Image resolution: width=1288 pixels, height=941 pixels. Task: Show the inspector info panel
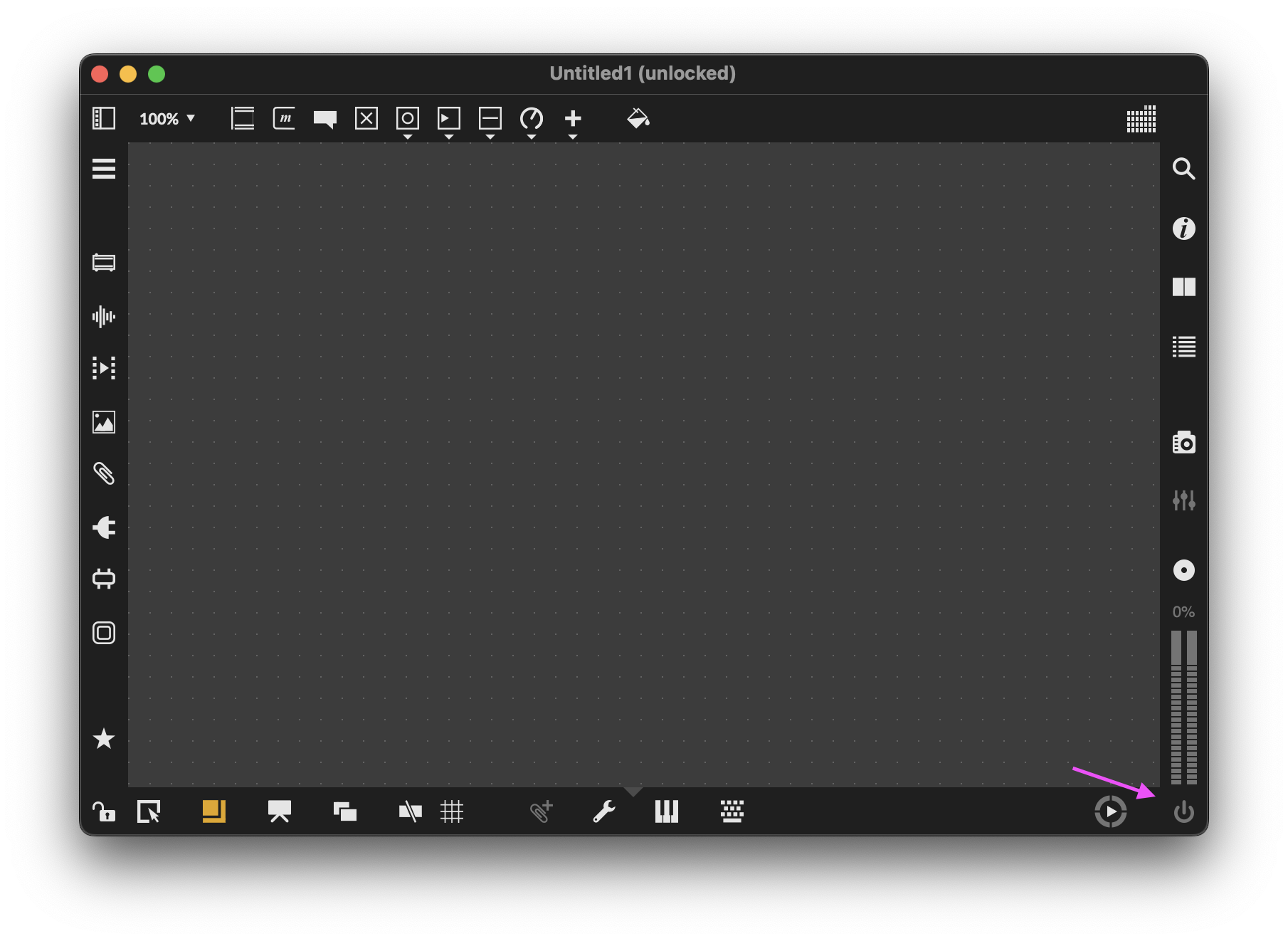click(1183, 228)
